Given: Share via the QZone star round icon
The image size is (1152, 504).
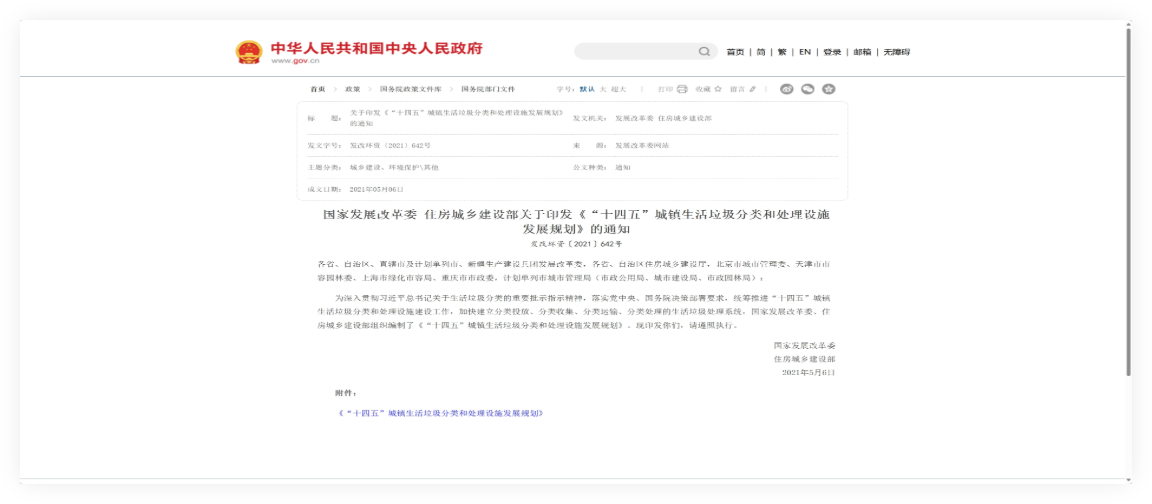Looking at the screenshot, I should 829,89.
